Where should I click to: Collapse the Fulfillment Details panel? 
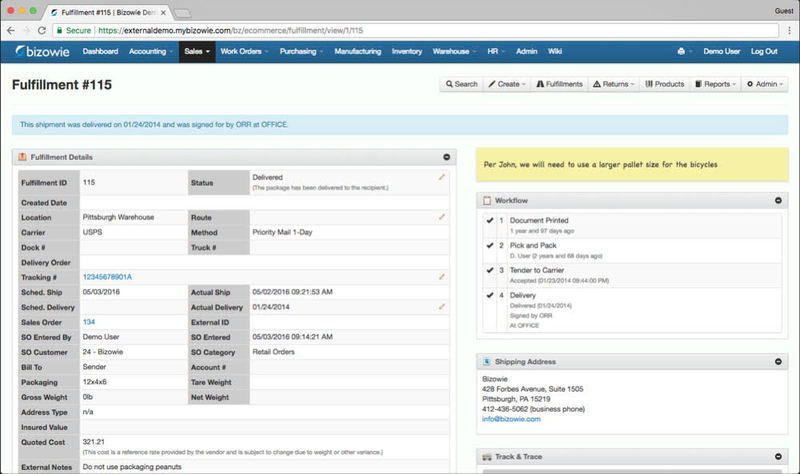click(x=446, y=157)
